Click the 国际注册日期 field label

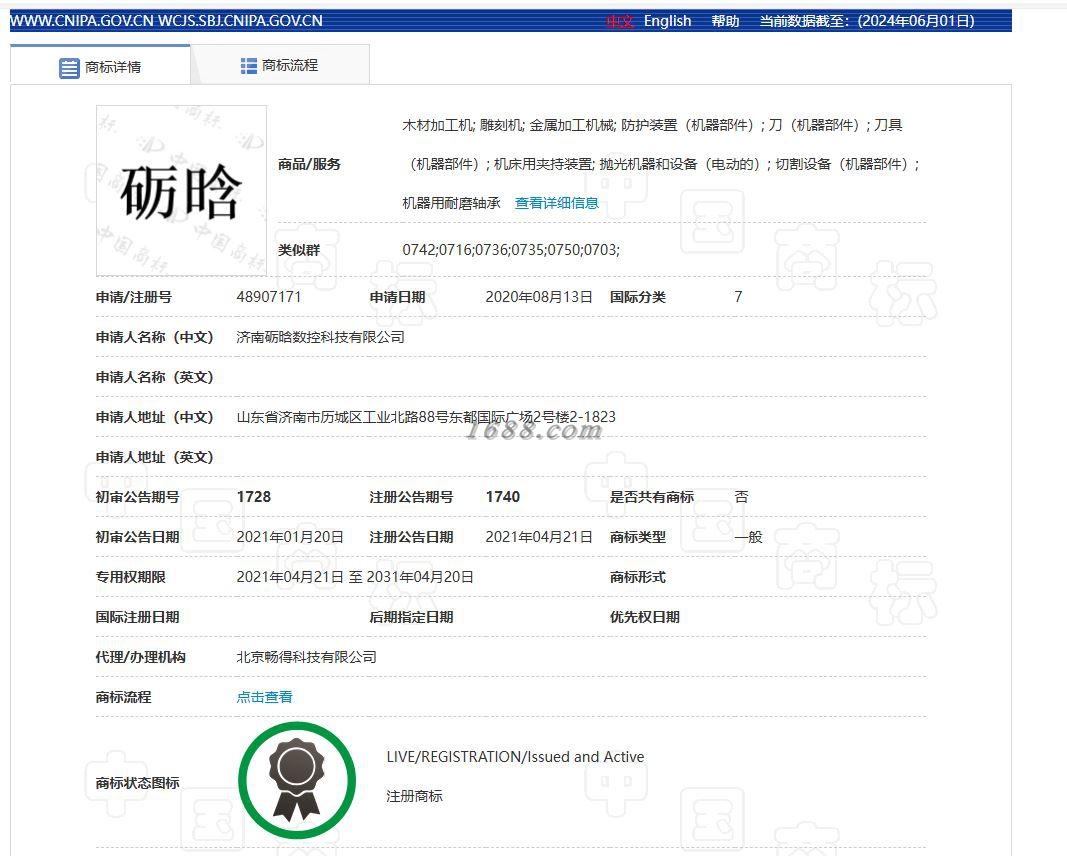(x=137, y=617)
